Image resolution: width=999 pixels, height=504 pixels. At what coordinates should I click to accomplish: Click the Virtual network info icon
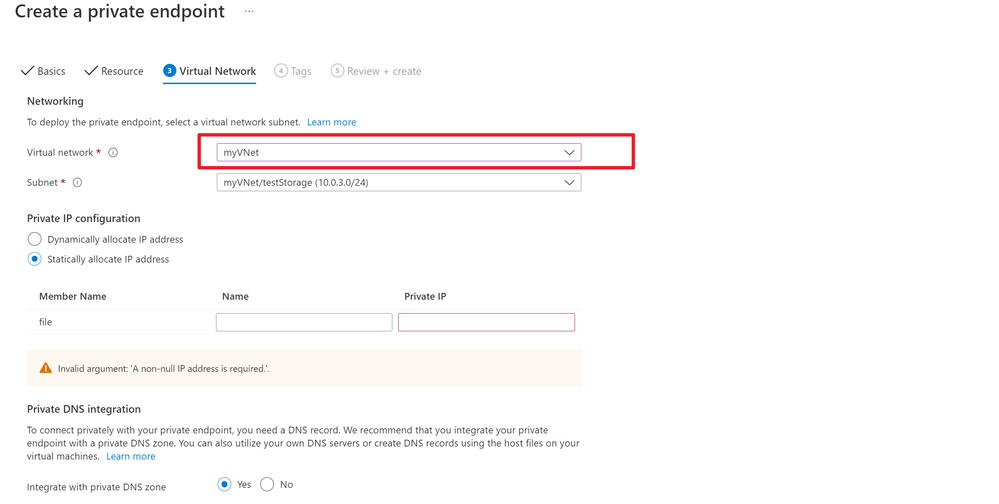pos(113,153)
